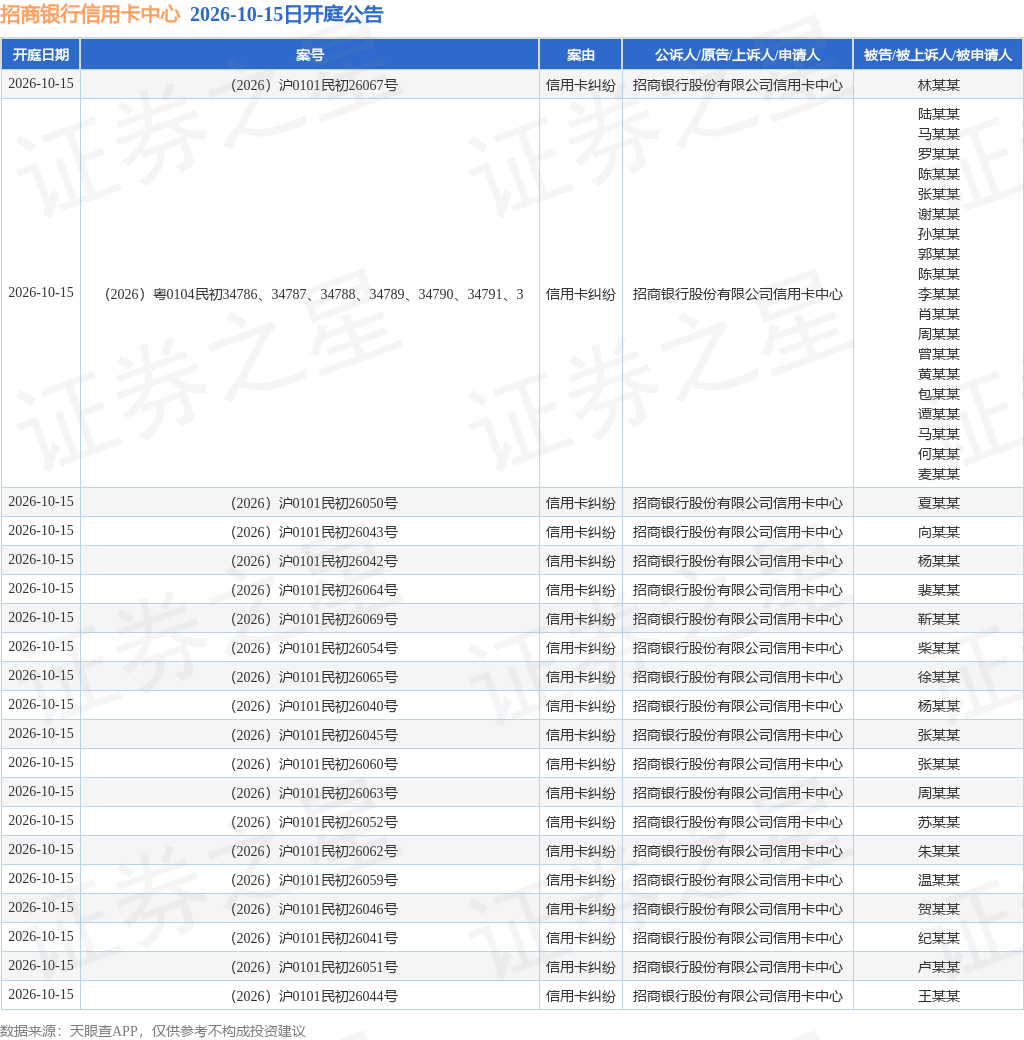The width and height of the screenshot is (1024, 1040).
Task: Select defendant "谭某某" in the multi-name cell
Action: (938, 414)
